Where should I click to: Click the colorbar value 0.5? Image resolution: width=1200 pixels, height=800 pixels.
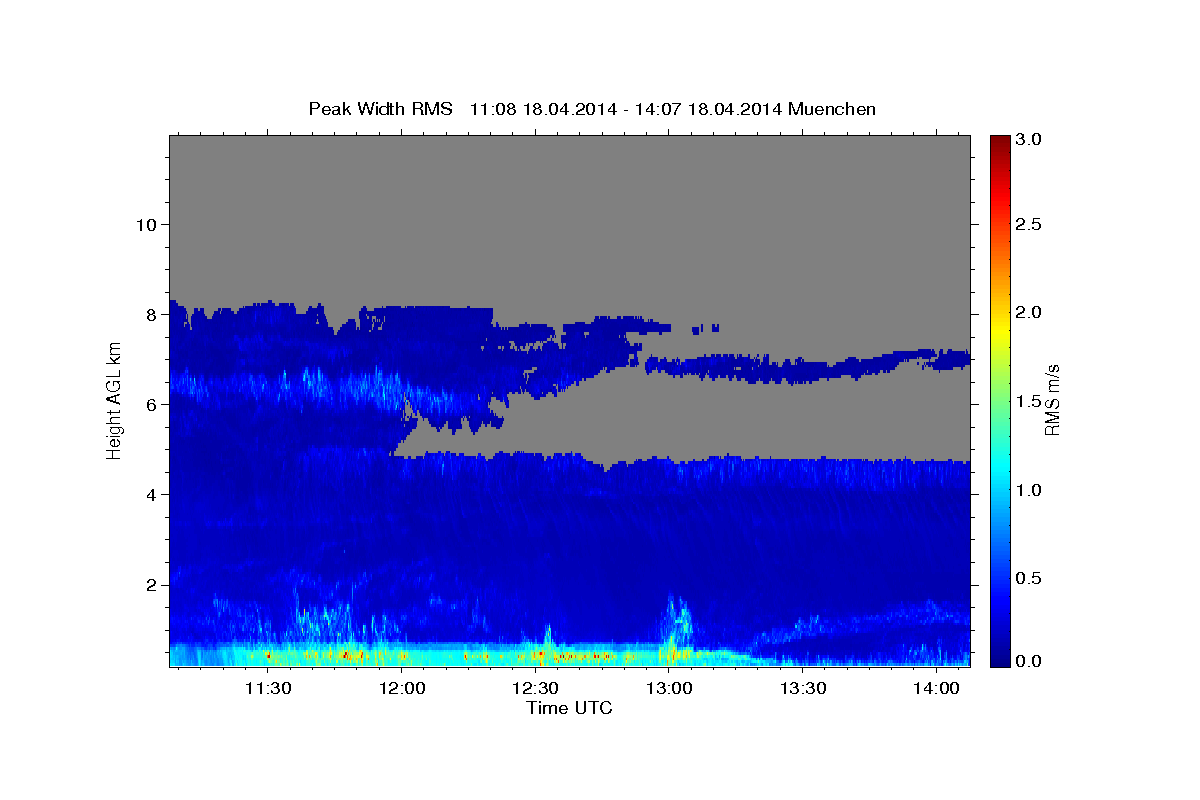click(x=1029, y=579)
